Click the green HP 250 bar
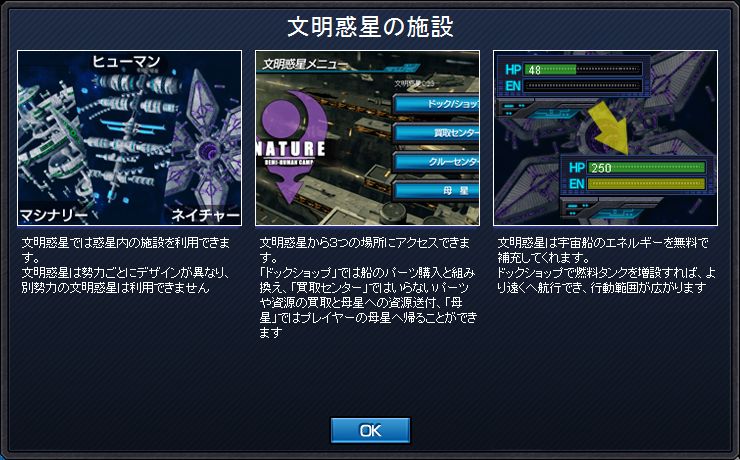Screen dimensions: 740x460 646,167
